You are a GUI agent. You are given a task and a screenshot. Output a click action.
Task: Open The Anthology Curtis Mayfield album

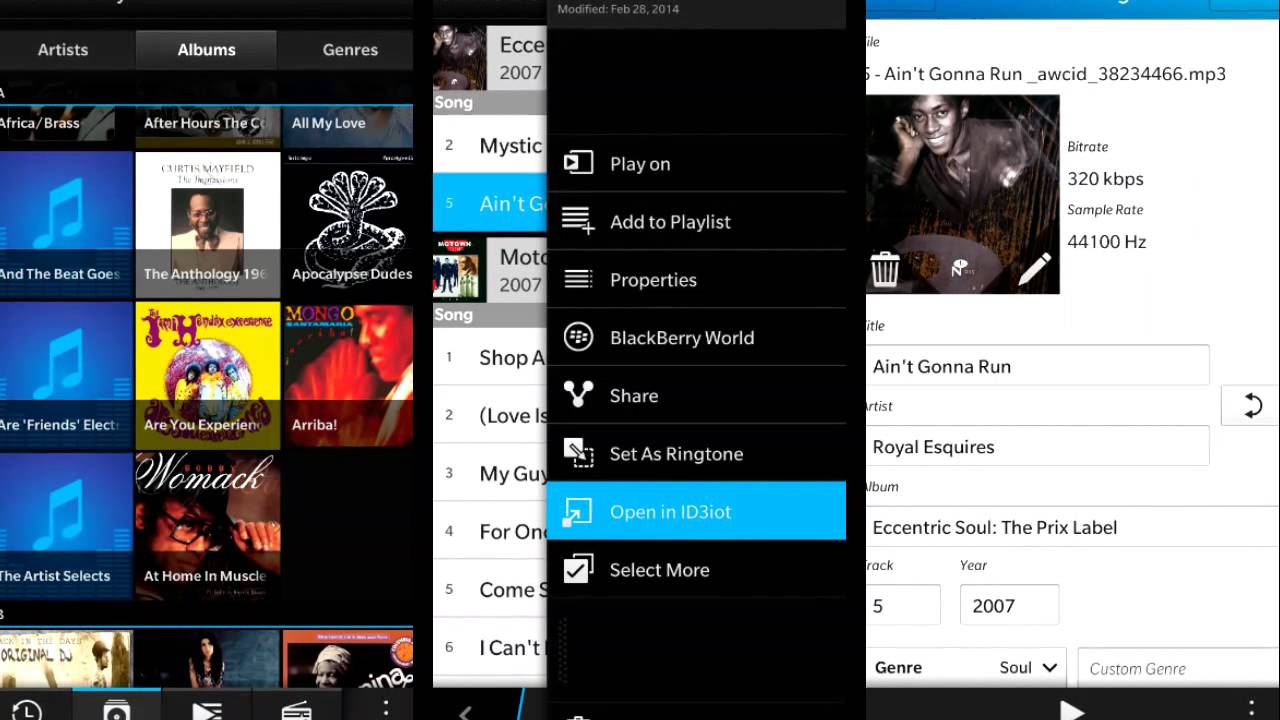pyautogui.click(x=208, y=225)
